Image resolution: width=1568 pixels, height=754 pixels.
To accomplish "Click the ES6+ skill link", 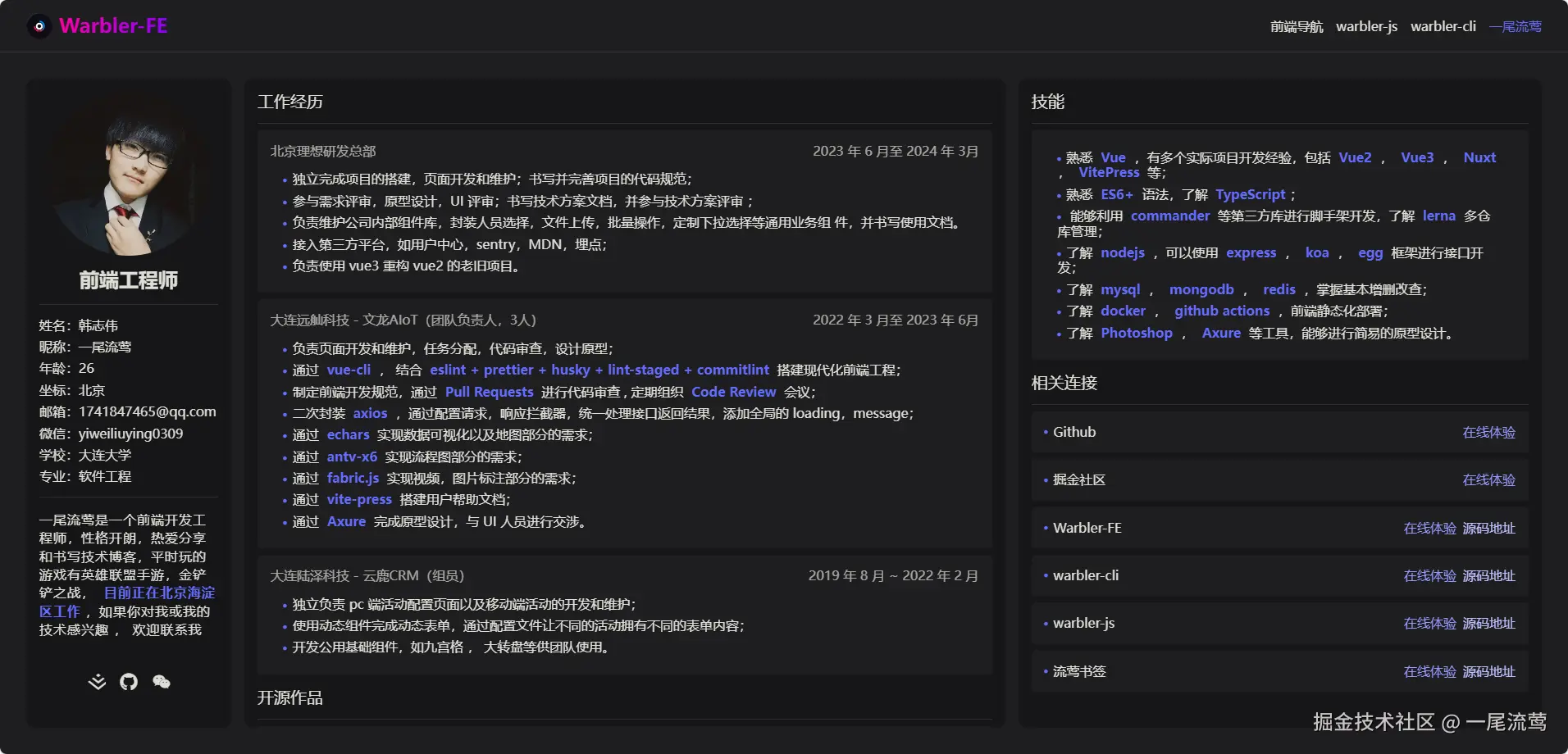I will (1117, 194).
